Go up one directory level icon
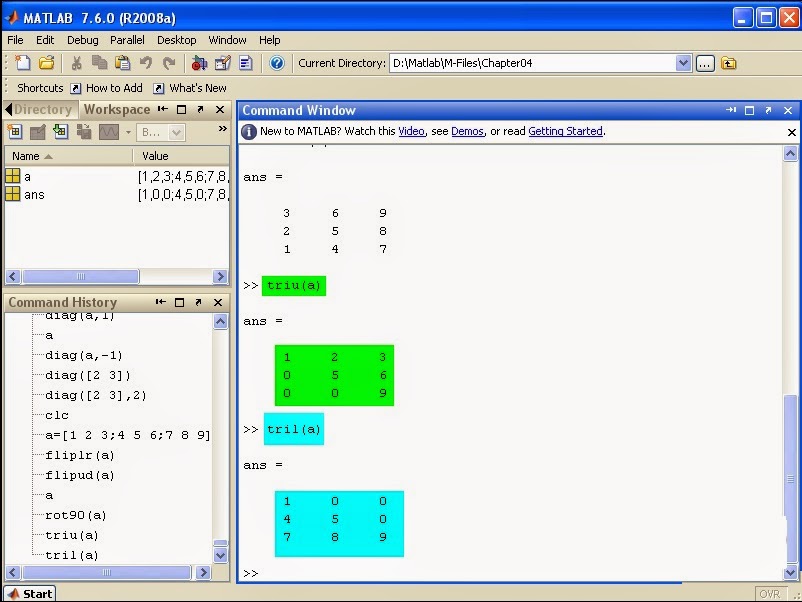 728,63
